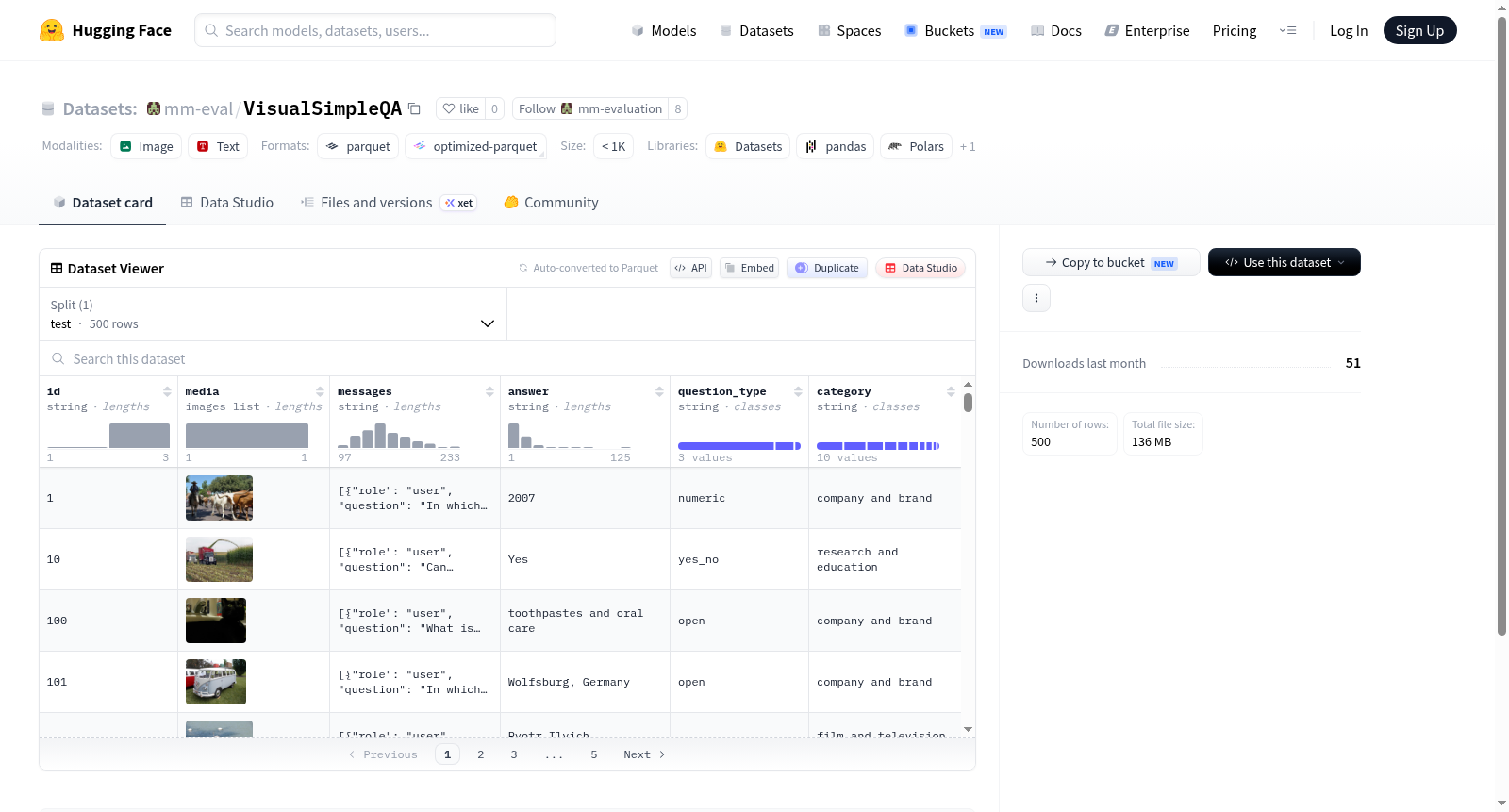Click Log In
The height and width of the screenshot is (812, 1509).
(x=1349, y=30)
